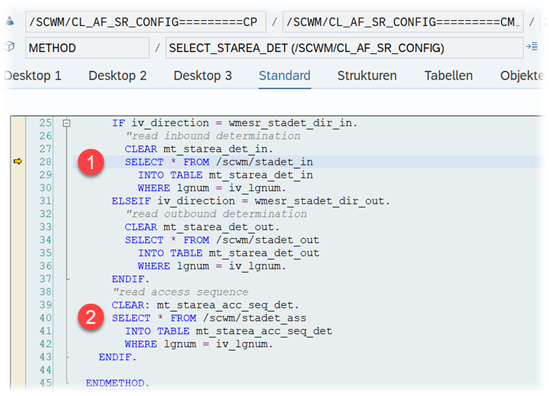Screen dimensions: 549x396
Task: Click the navigate icon right of the SELECT_STAREA_DET field
Action: (532, 47)
